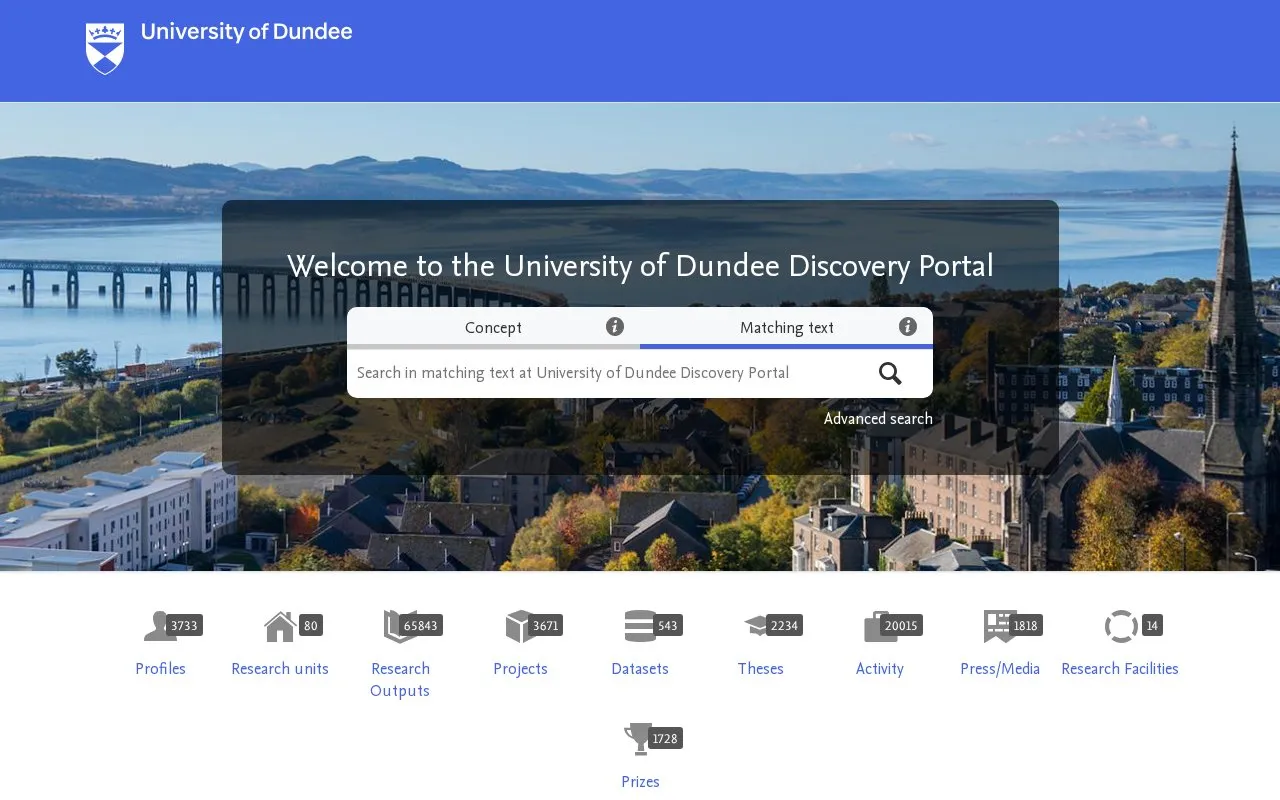The width and height of the screenshot is (1280, 800).
Task: Open info icon next to Matching text tab
Action: [908, 326]
